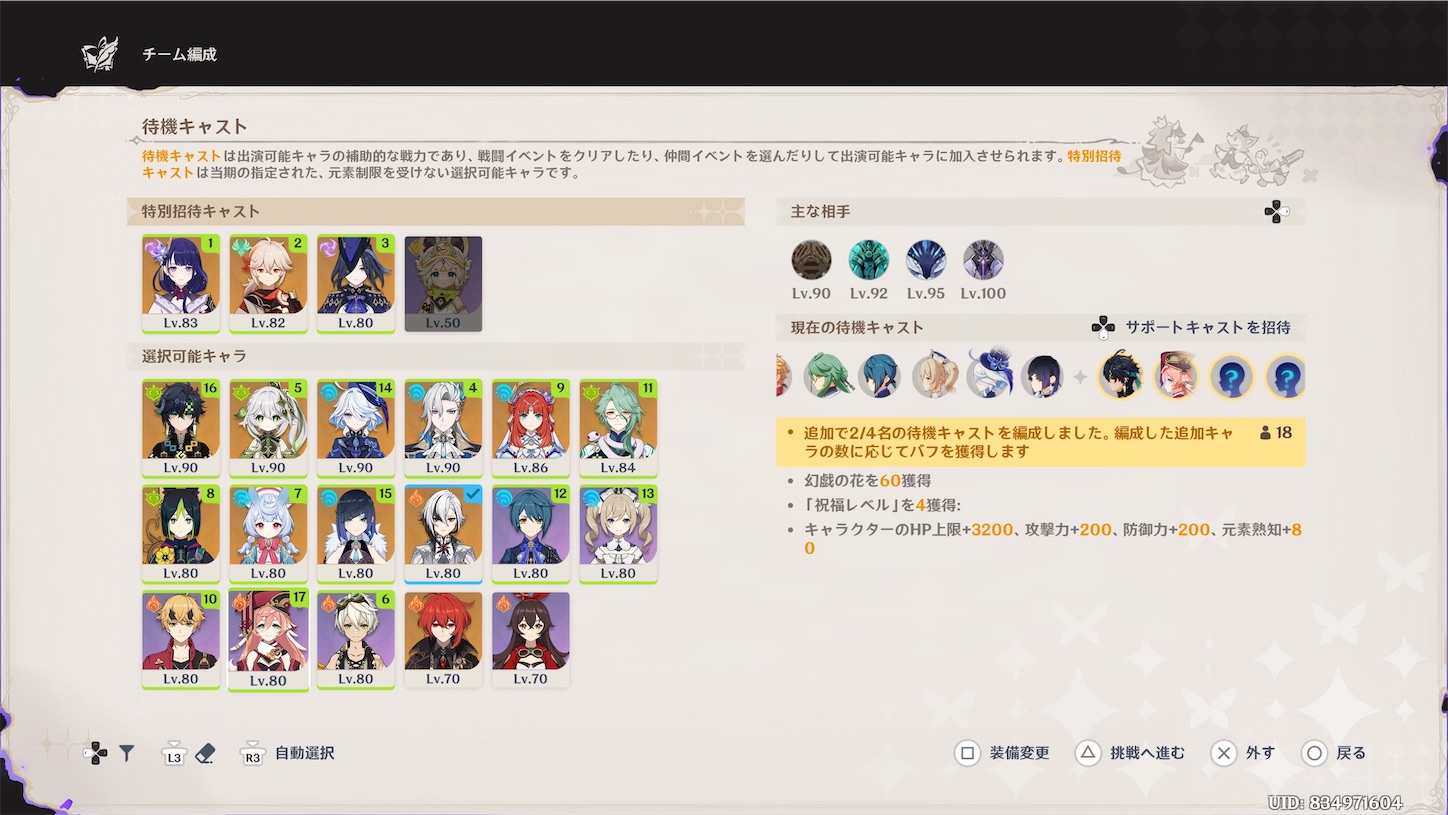This screenshot has width=1448, height=815.
Task: Toggle the special guest character numbered 1
Action: click(181, 285)
